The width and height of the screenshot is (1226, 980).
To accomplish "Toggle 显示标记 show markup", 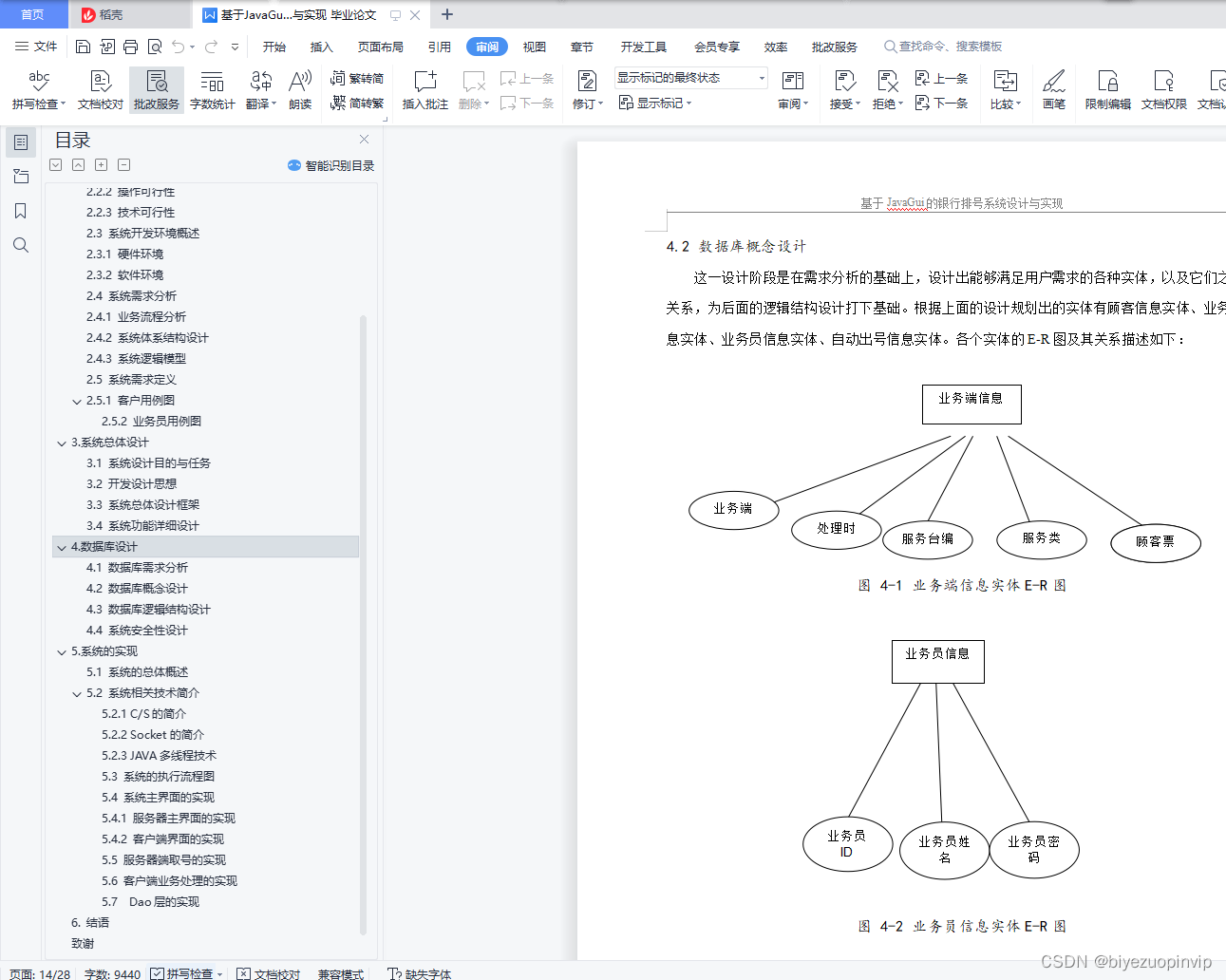I will tap(655, 104).
